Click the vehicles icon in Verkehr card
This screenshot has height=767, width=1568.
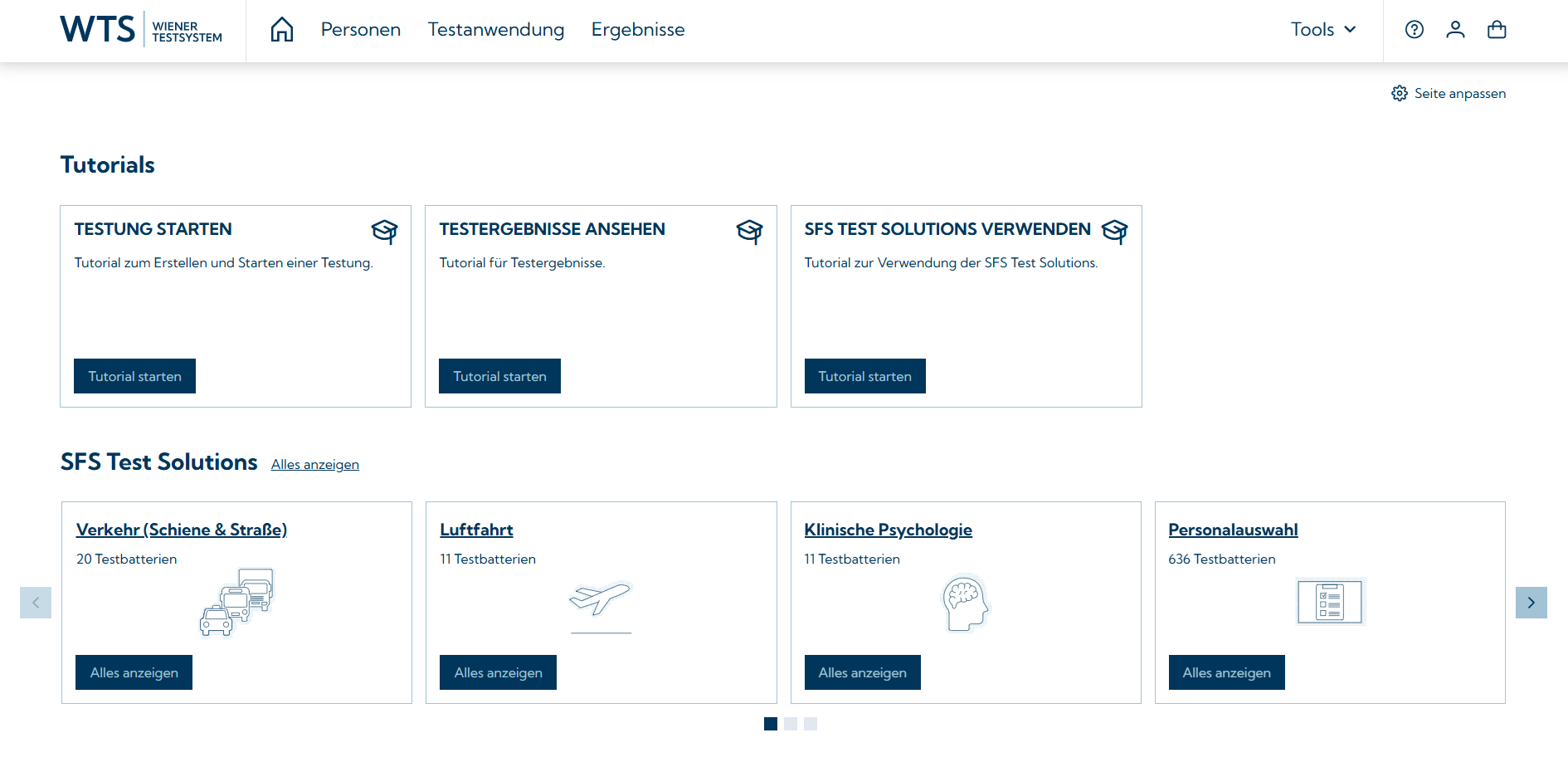(x=237, y=602)
